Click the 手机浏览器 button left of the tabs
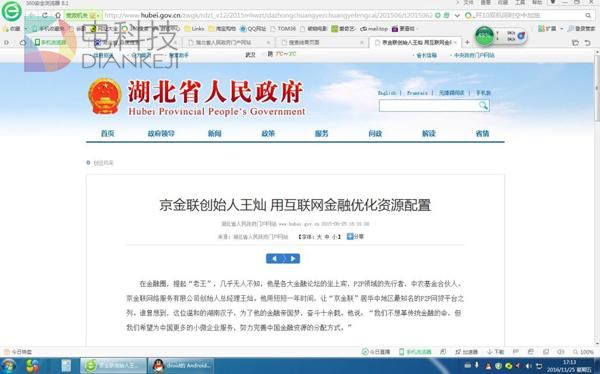 pyautogui.click(x=51, y=42)
